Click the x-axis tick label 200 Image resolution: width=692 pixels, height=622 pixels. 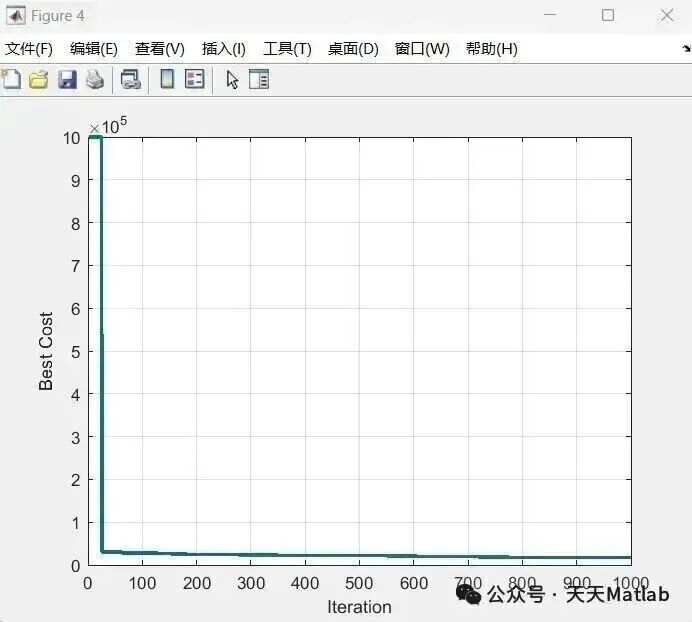pos(197,583)
